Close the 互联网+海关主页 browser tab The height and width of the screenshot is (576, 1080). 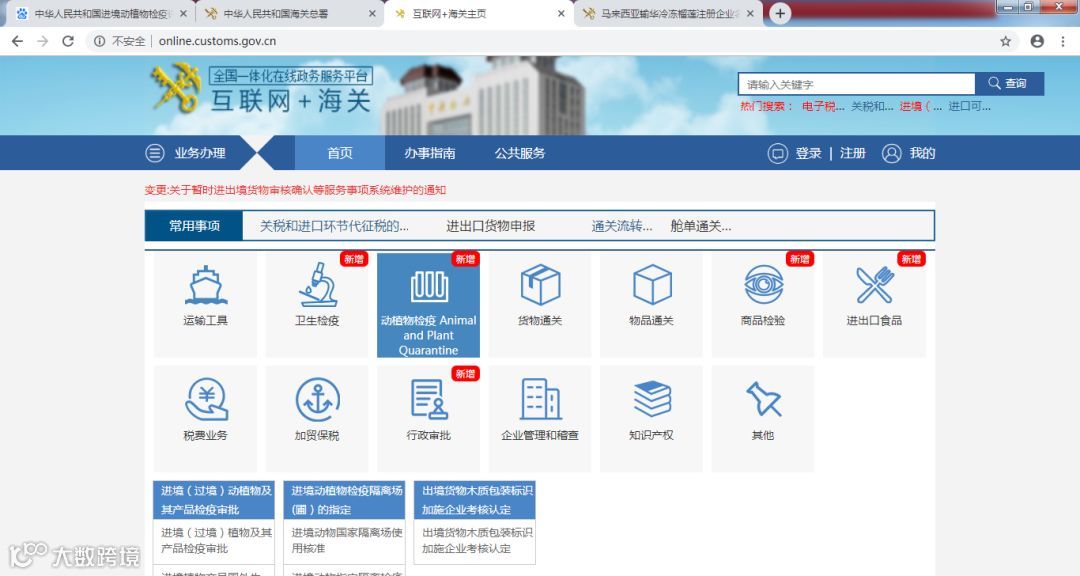pyautogui.click(x=561, y=14)
